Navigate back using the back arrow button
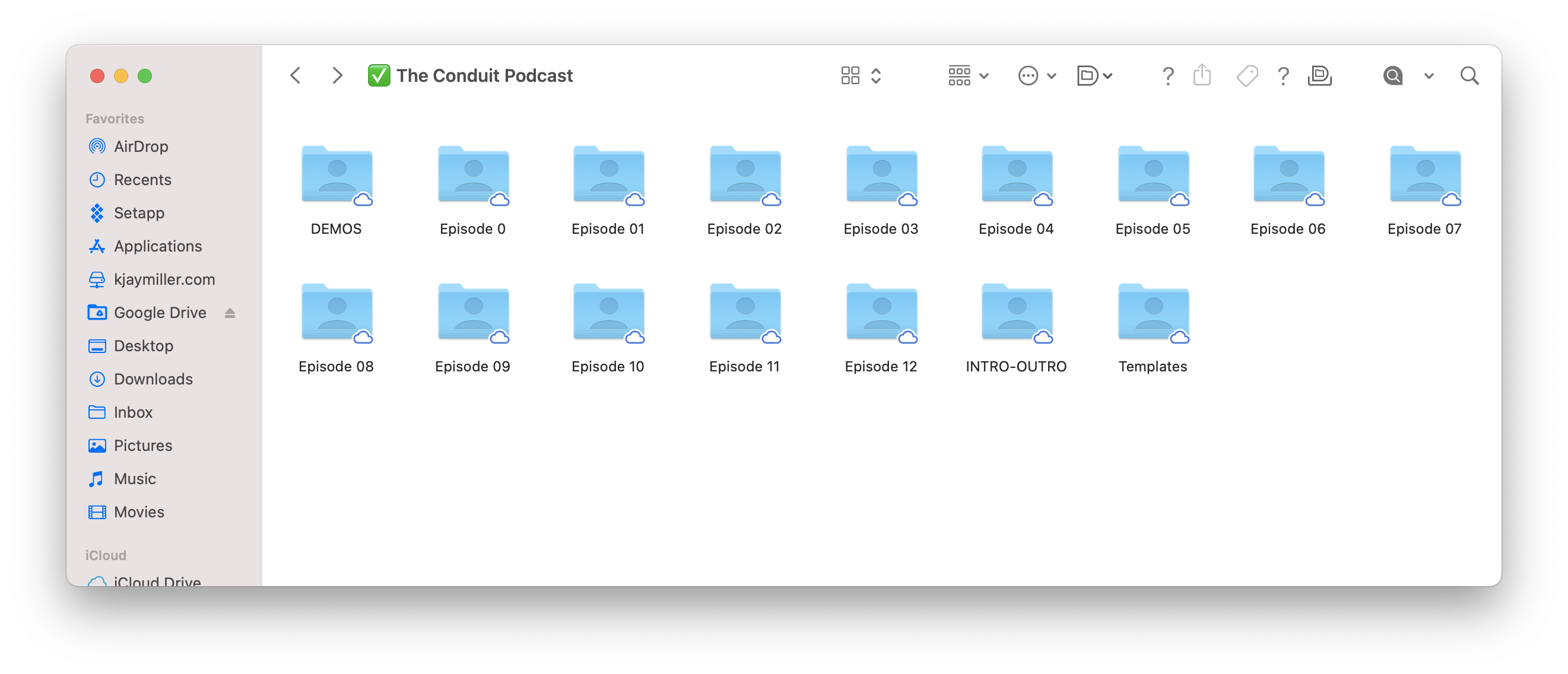The image size is (1568, 674). 296,75
